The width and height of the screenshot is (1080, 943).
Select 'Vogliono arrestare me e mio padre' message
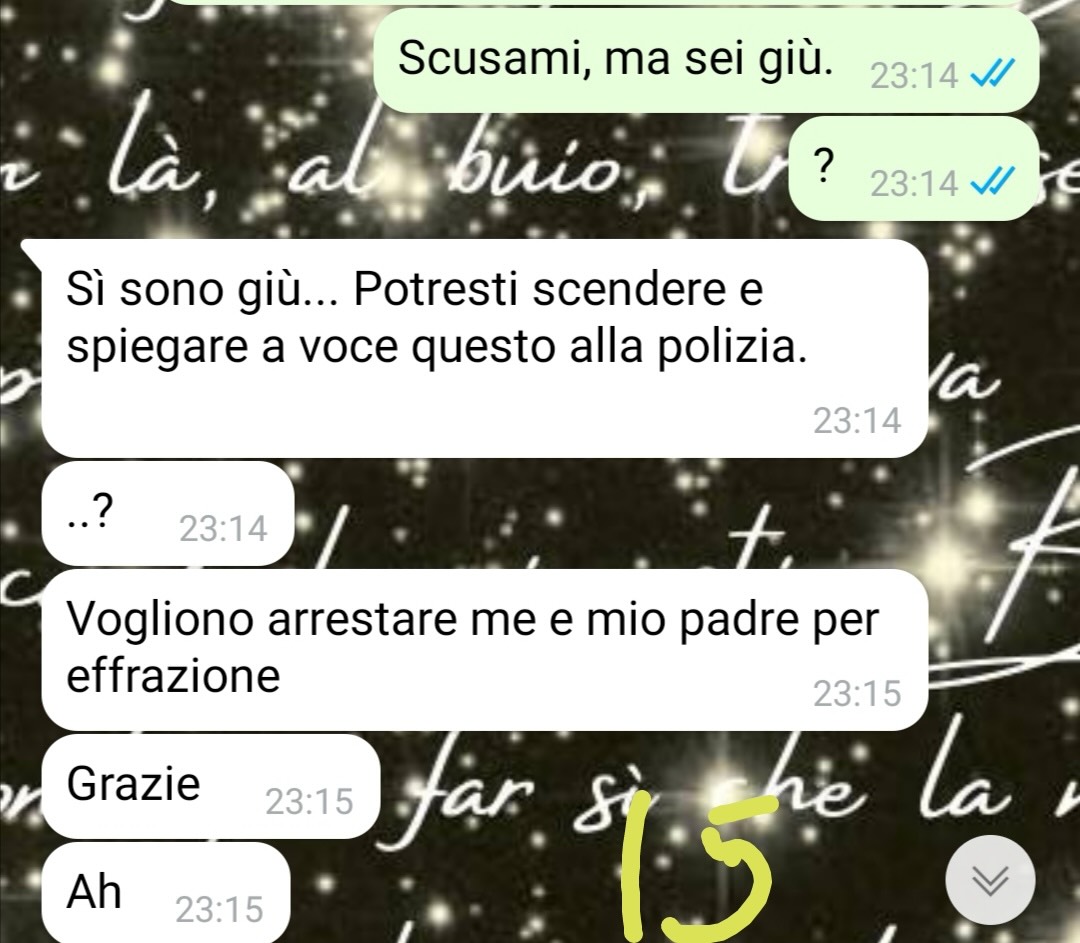[x=484, y=650]
